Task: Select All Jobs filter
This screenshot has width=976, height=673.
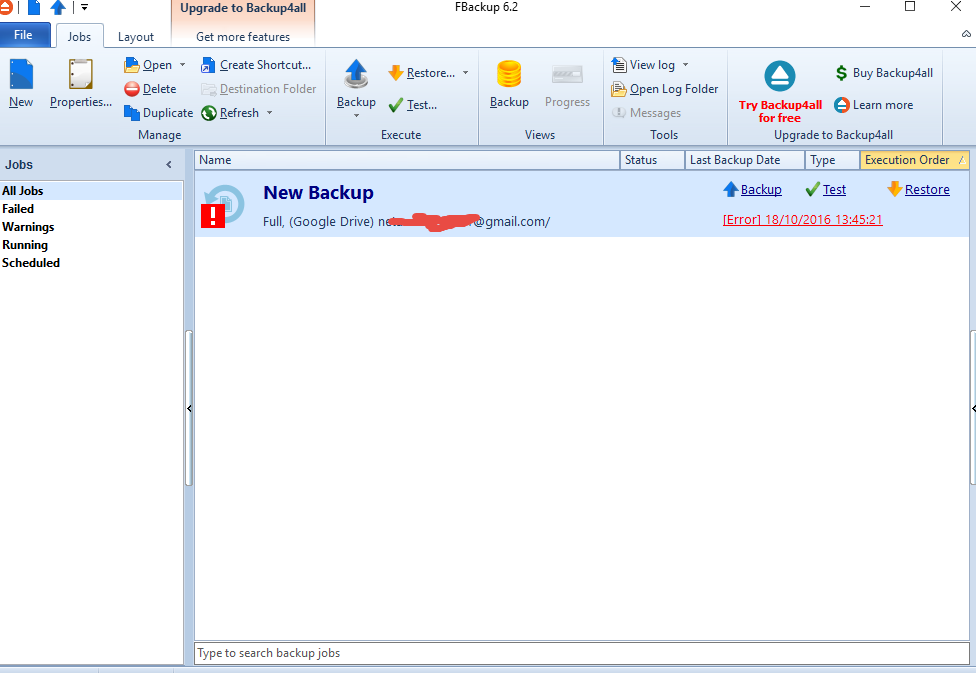Action: point(92,191)
